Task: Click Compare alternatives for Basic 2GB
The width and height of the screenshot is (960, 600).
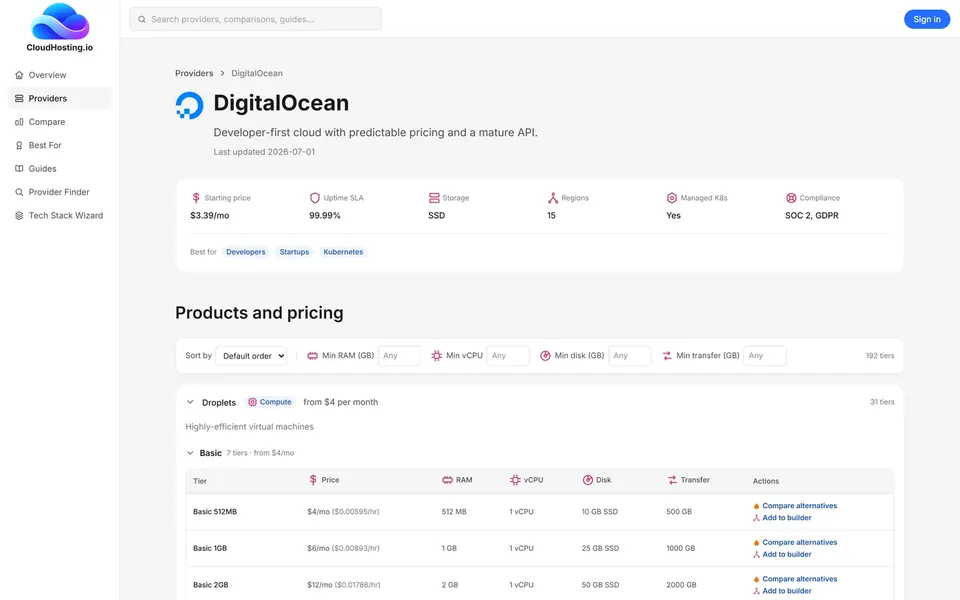Action: point(795,579)
